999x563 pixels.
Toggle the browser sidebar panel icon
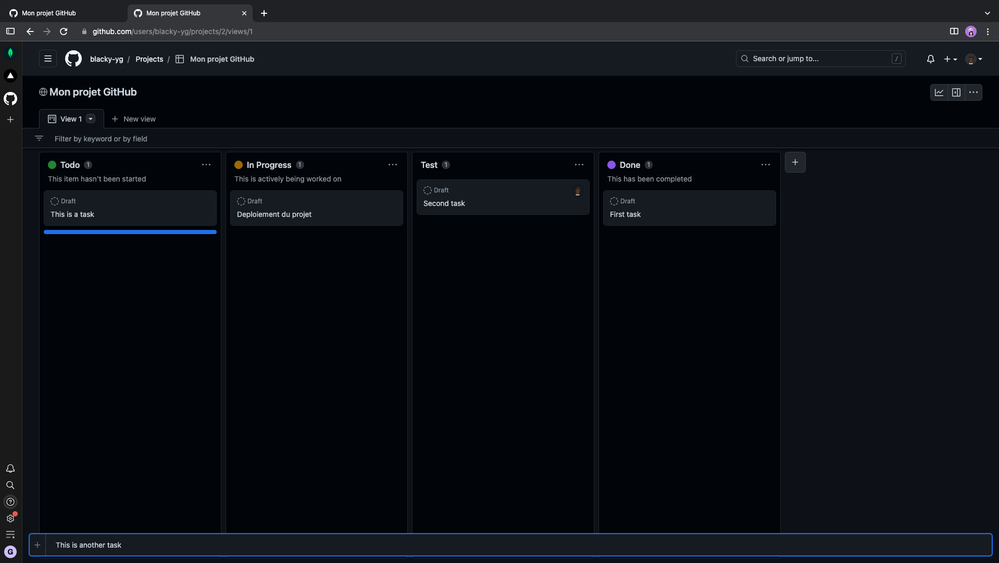click(10, 31)
